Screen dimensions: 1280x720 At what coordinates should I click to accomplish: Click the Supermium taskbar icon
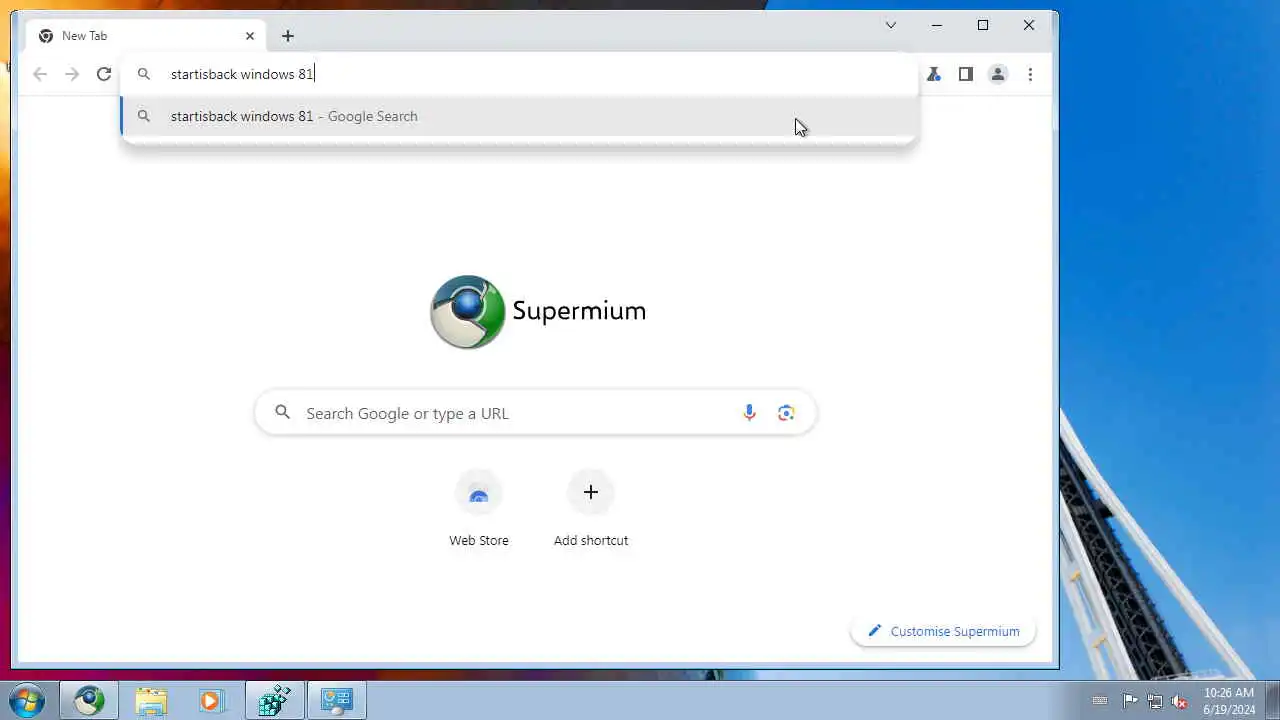click(x=89, y=701)
